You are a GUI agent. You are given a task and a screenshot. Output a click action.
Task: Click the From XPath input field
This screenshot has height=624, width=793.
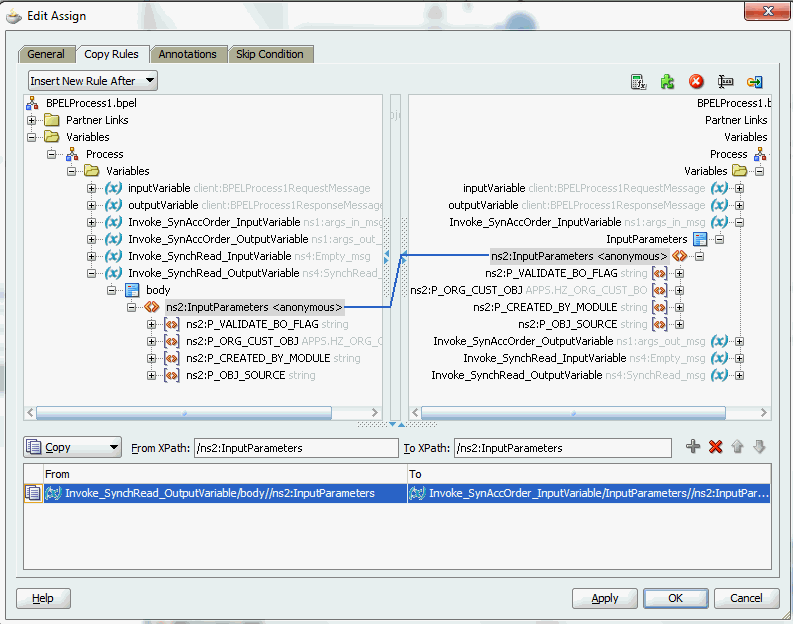296,448
